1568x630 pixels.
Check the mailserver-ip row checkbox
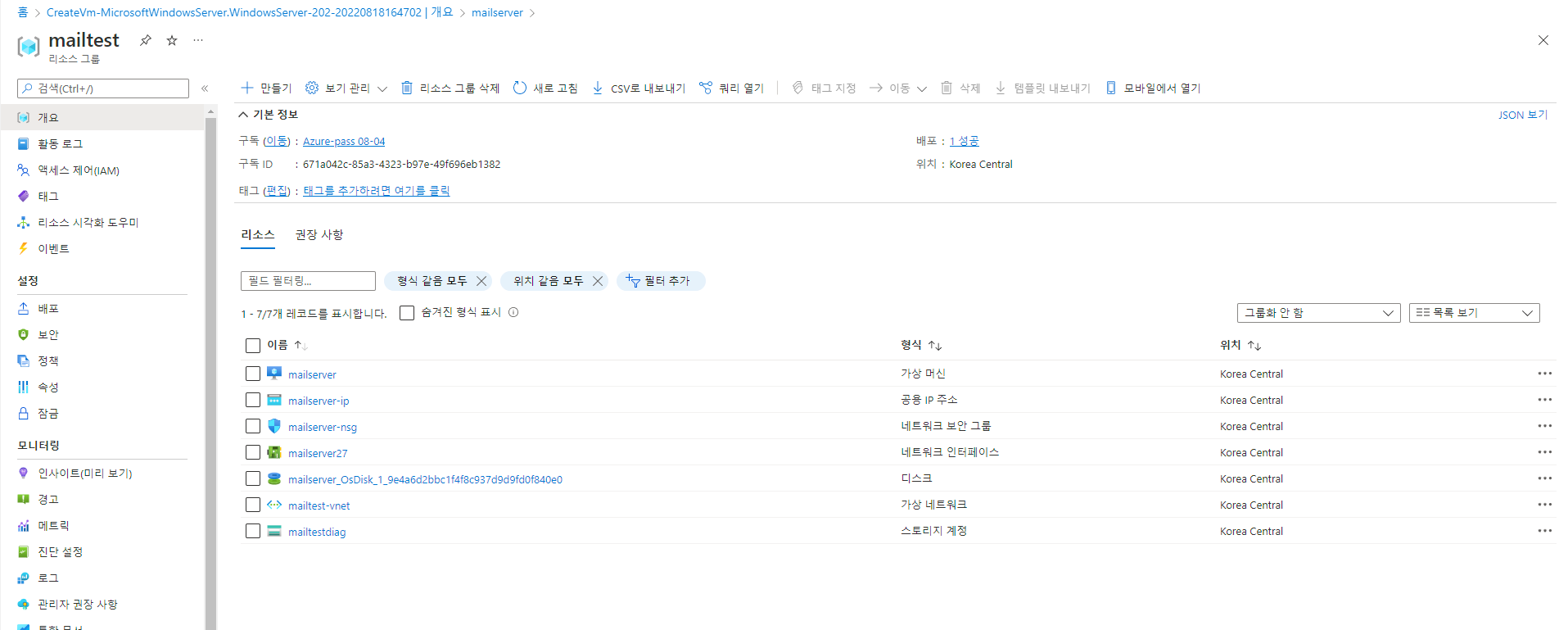pyautogui.click(x=253, y=400)
